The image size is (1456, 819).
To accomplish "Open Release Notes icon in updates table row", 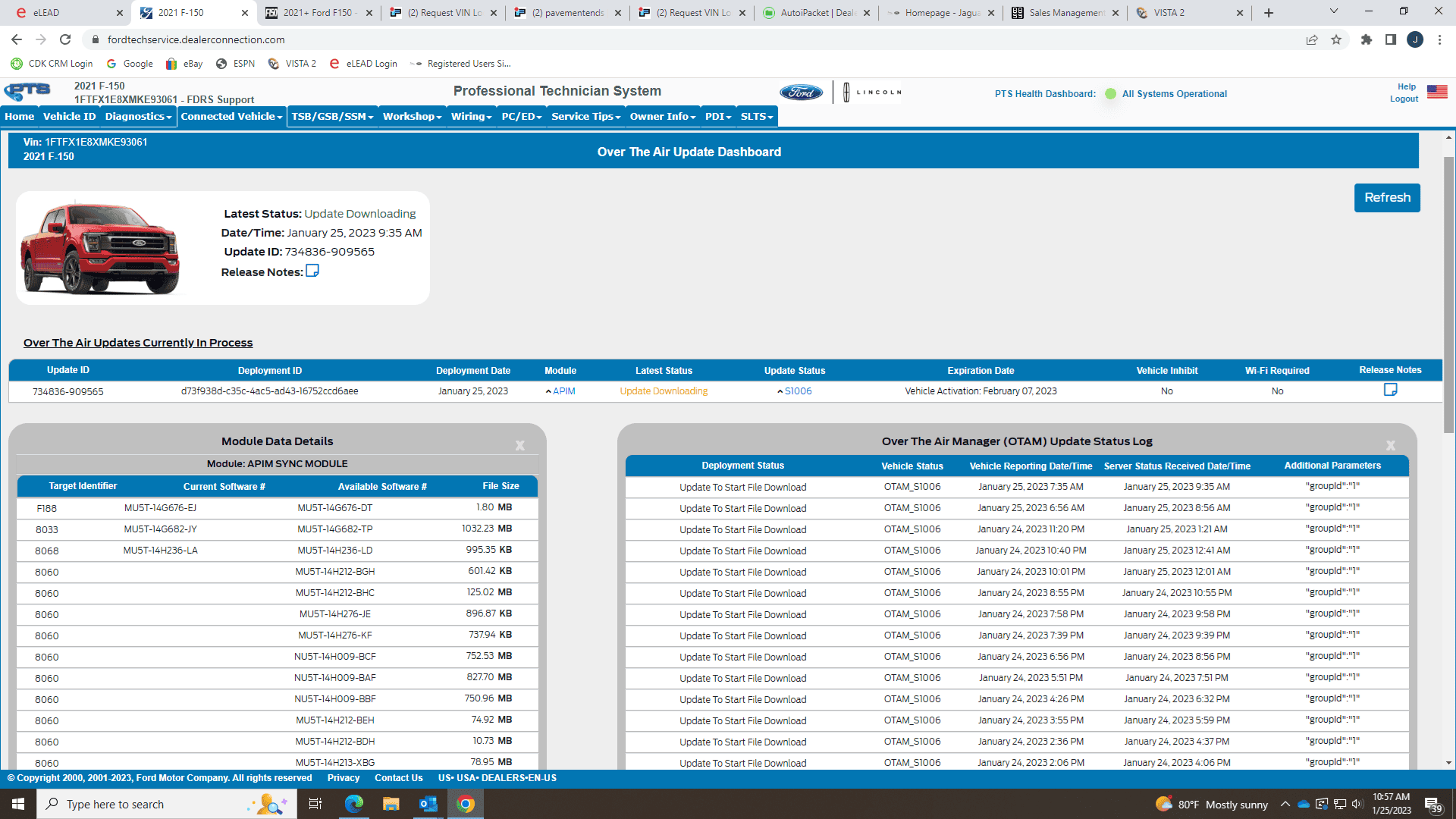I will [x=1390, y=390].
